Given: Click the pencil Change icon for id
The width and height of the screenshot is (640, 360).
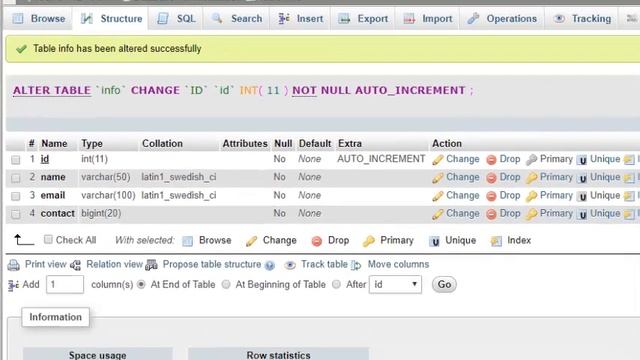Looking at the screenshot, I should [x=438, y=160].
